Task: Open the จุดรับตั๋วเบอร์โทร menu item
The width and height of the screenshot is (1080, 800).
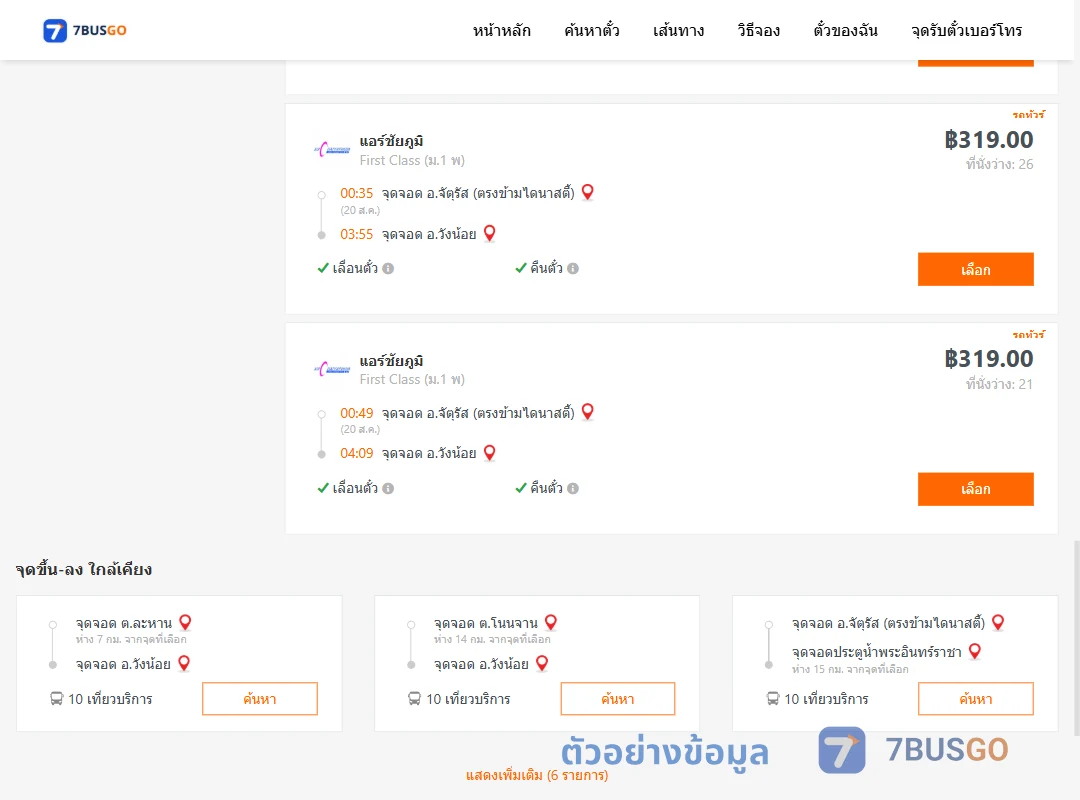Action: pos(966,30)
